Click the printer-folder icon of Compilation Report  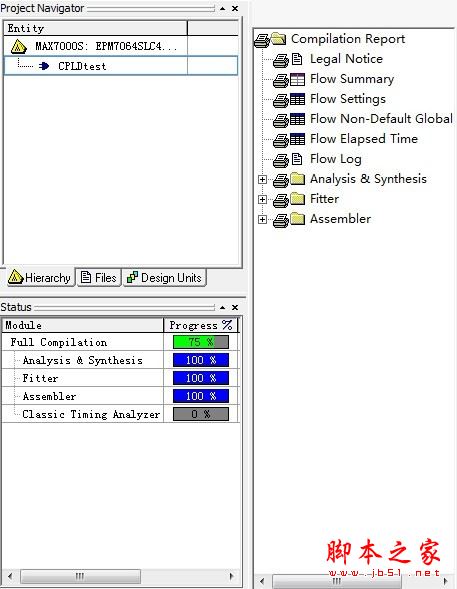coord(270,39)
